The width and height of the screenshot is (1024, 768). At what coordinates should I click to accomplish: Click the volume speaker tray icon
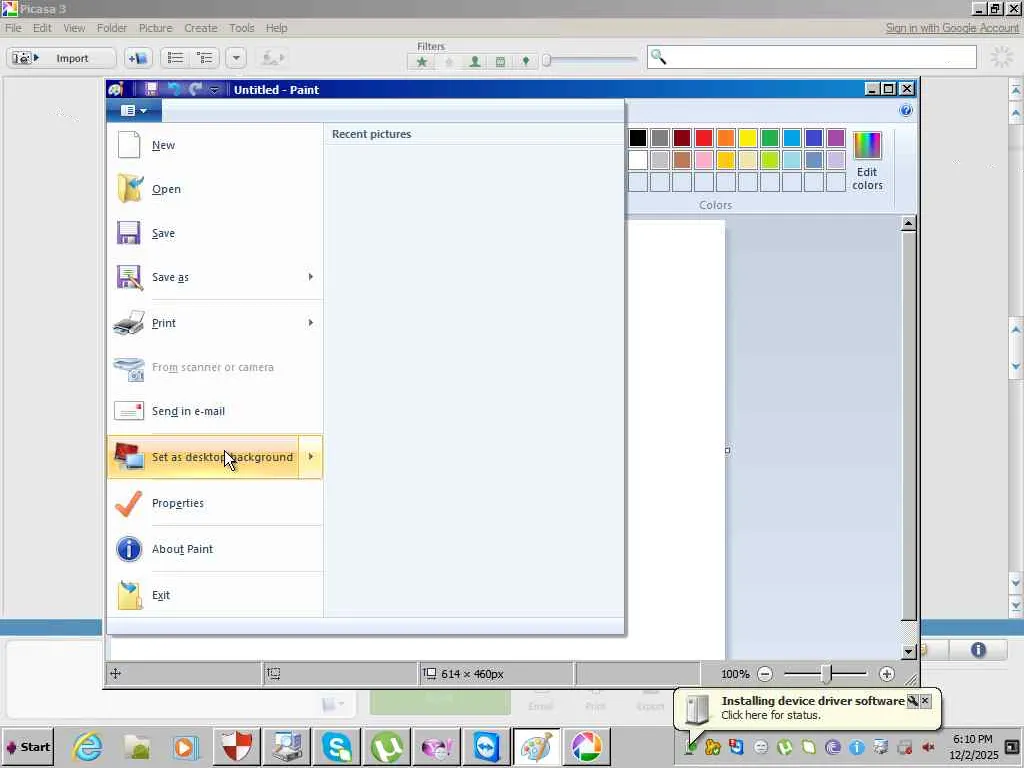click(x=928, y=746)
